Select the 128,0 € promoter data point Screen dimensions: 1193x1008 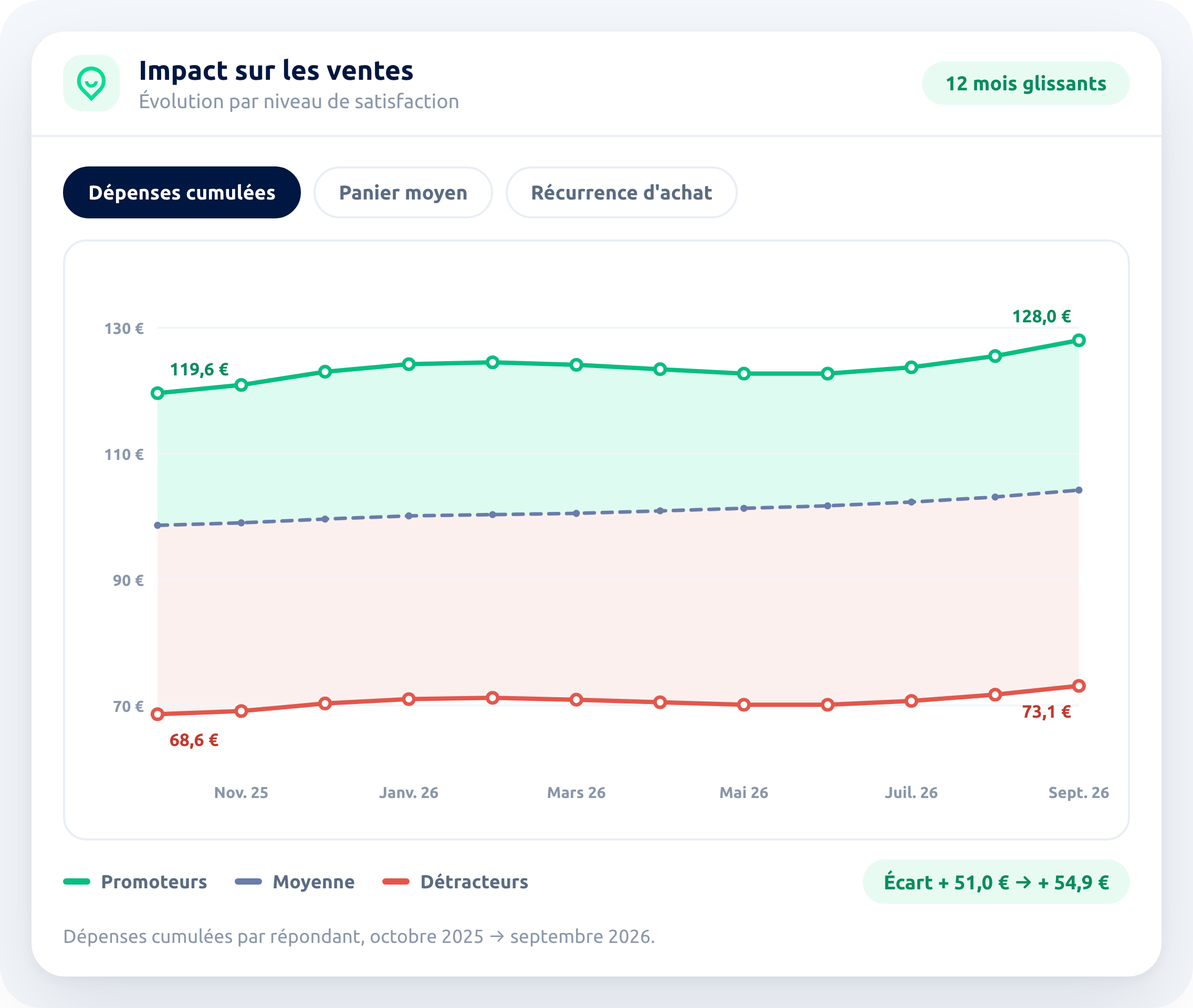[x=1079, y=341]
